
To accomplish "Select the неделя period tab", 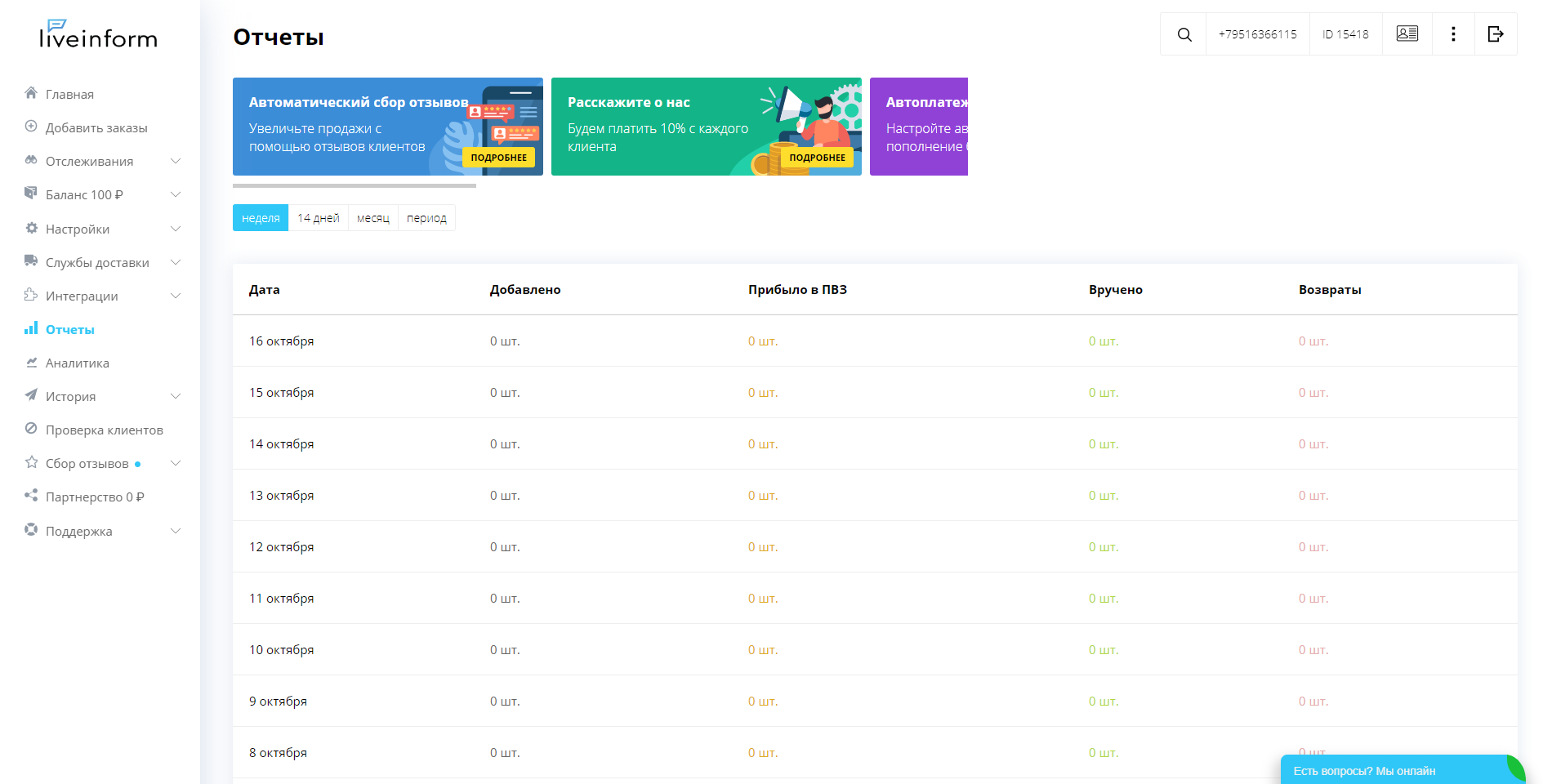I will tap(261, 218).
